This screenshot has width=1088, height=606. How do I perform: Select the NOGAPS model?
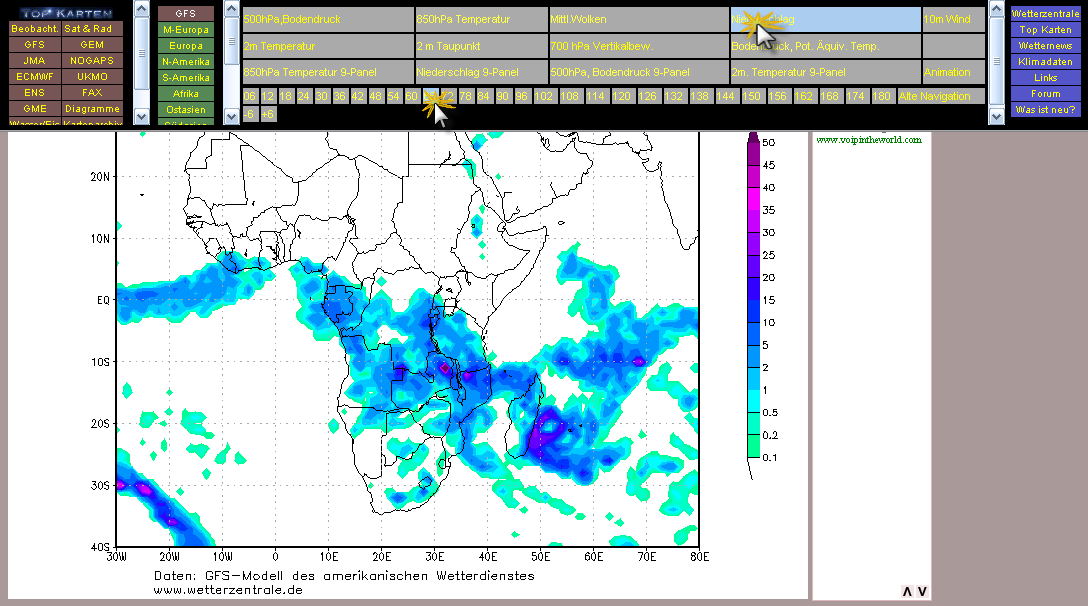(92, 60)
